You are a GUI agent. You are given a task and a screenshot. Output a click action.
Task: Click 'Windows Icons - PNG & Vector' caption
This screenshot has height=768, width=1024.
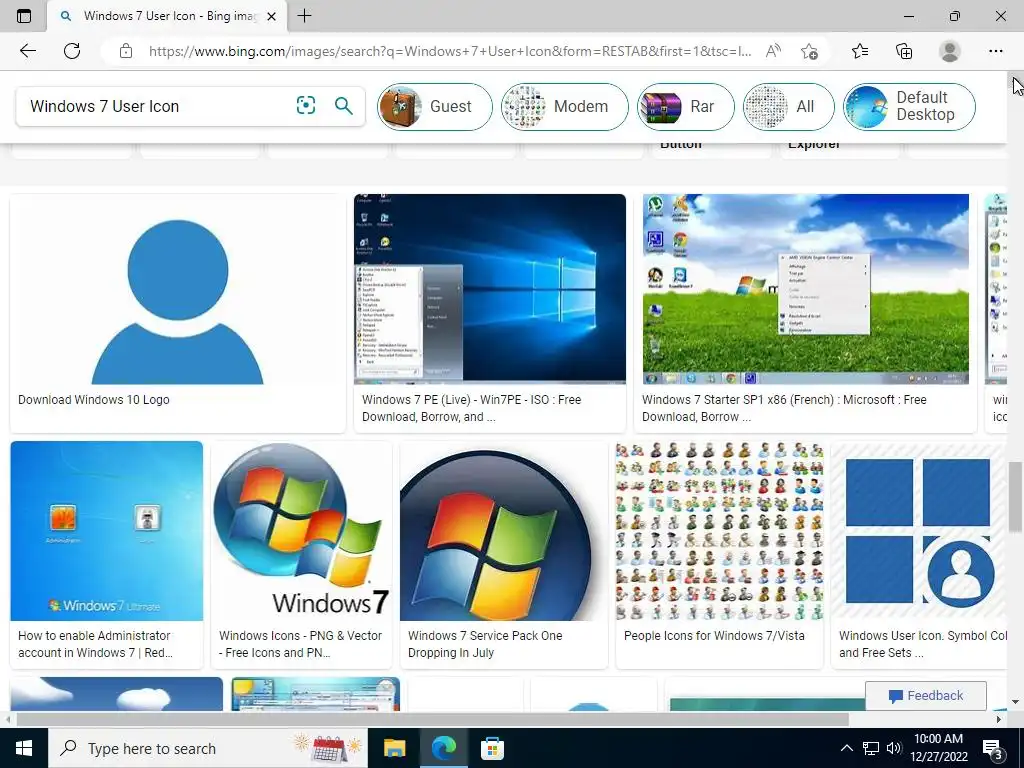[x=300, y=644]
